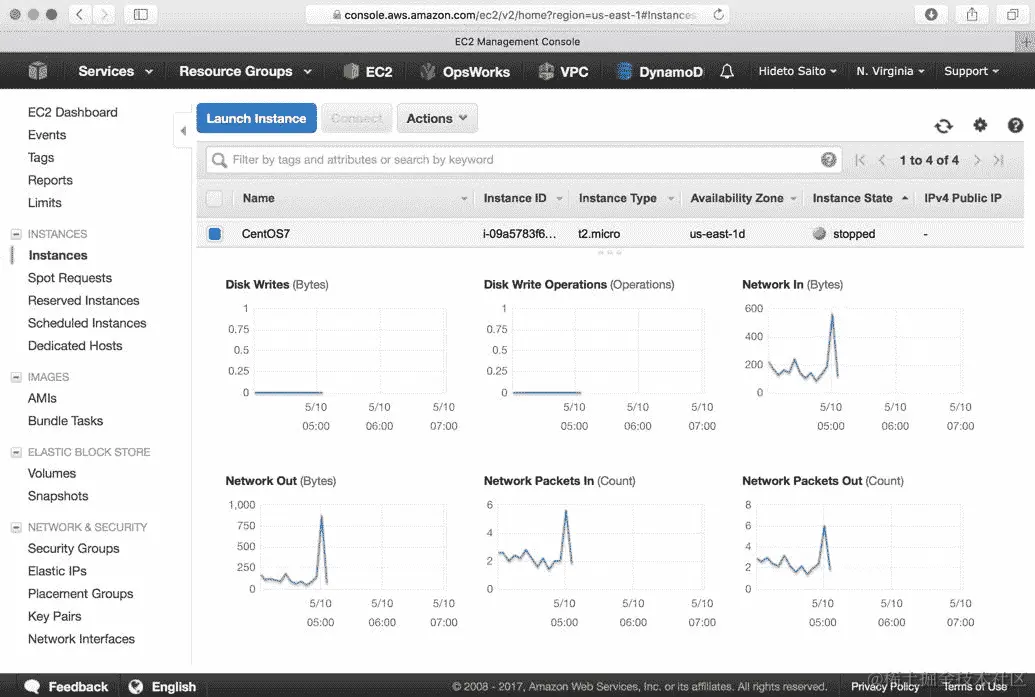Click the Launch Instance button
The width and height of the screenshot is (1035, 697).
click(256, 118)
